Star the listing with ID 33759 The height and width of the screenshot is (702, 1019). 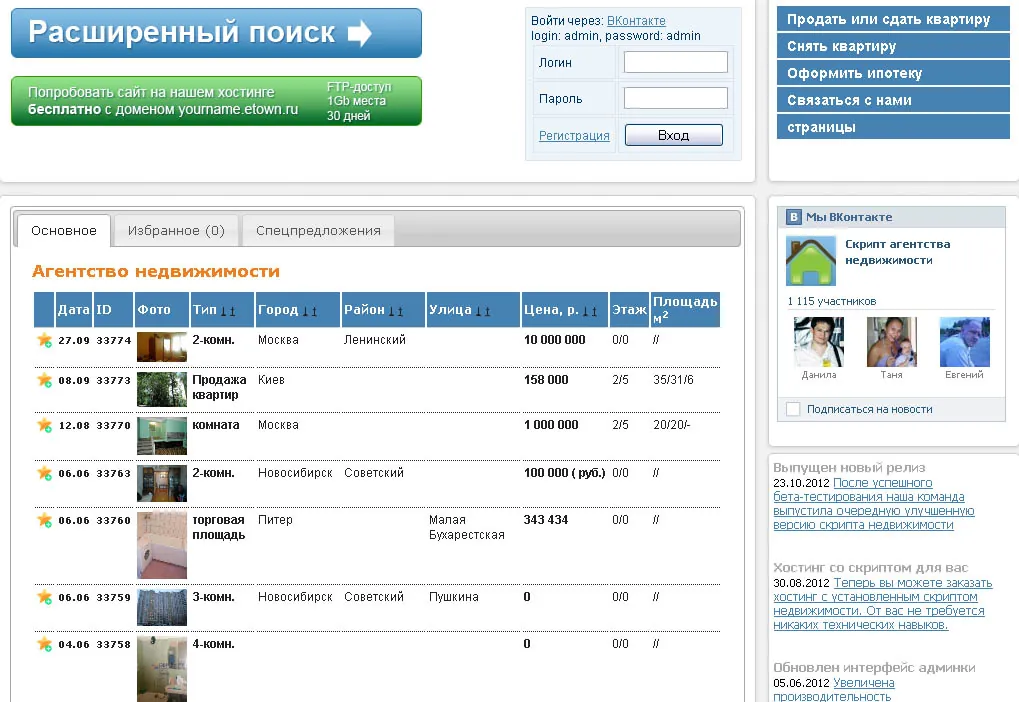44,597
